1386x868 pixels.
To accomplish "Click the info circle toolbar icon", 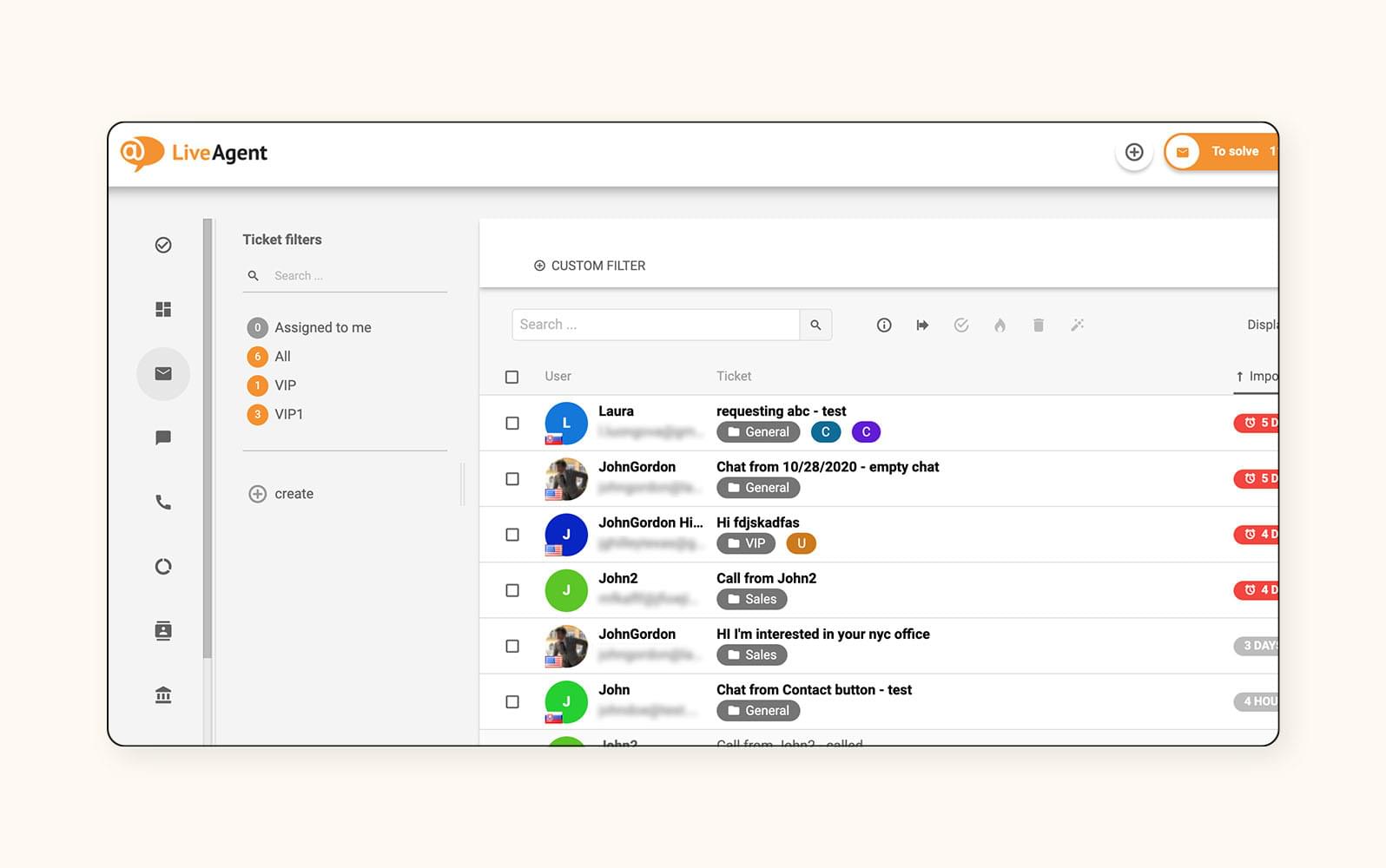I will pyautogui.click(x=884, y=325).
